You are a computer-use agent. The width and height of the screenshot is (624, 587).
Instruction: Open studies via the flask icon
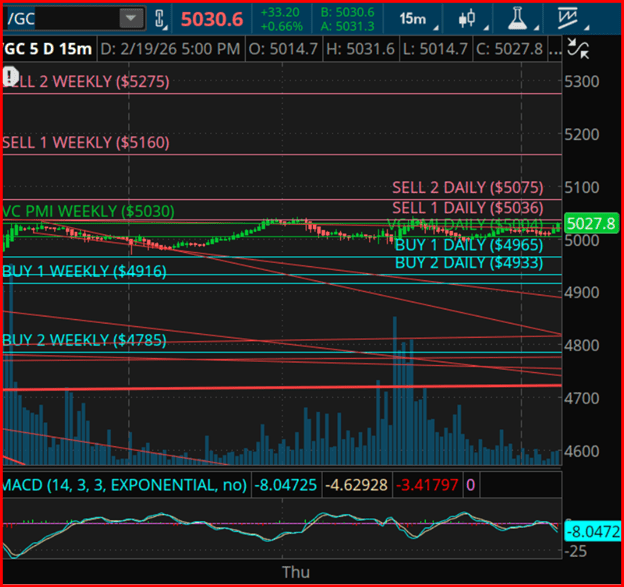pos(516,18)
